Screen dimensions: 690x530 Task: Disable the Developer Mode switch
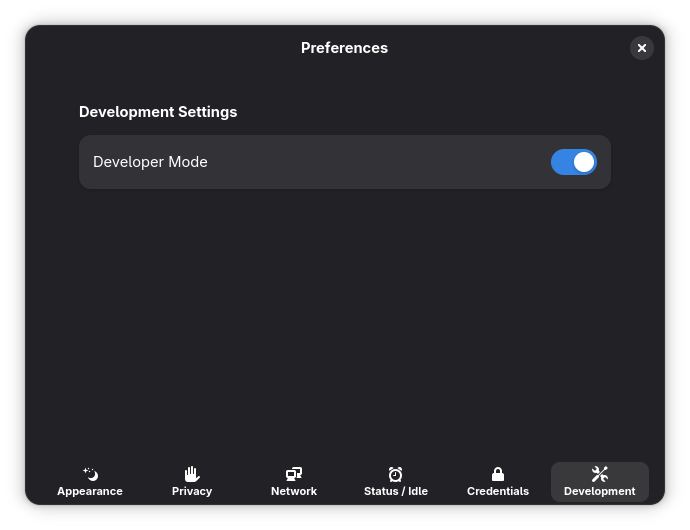pos(573,162)
